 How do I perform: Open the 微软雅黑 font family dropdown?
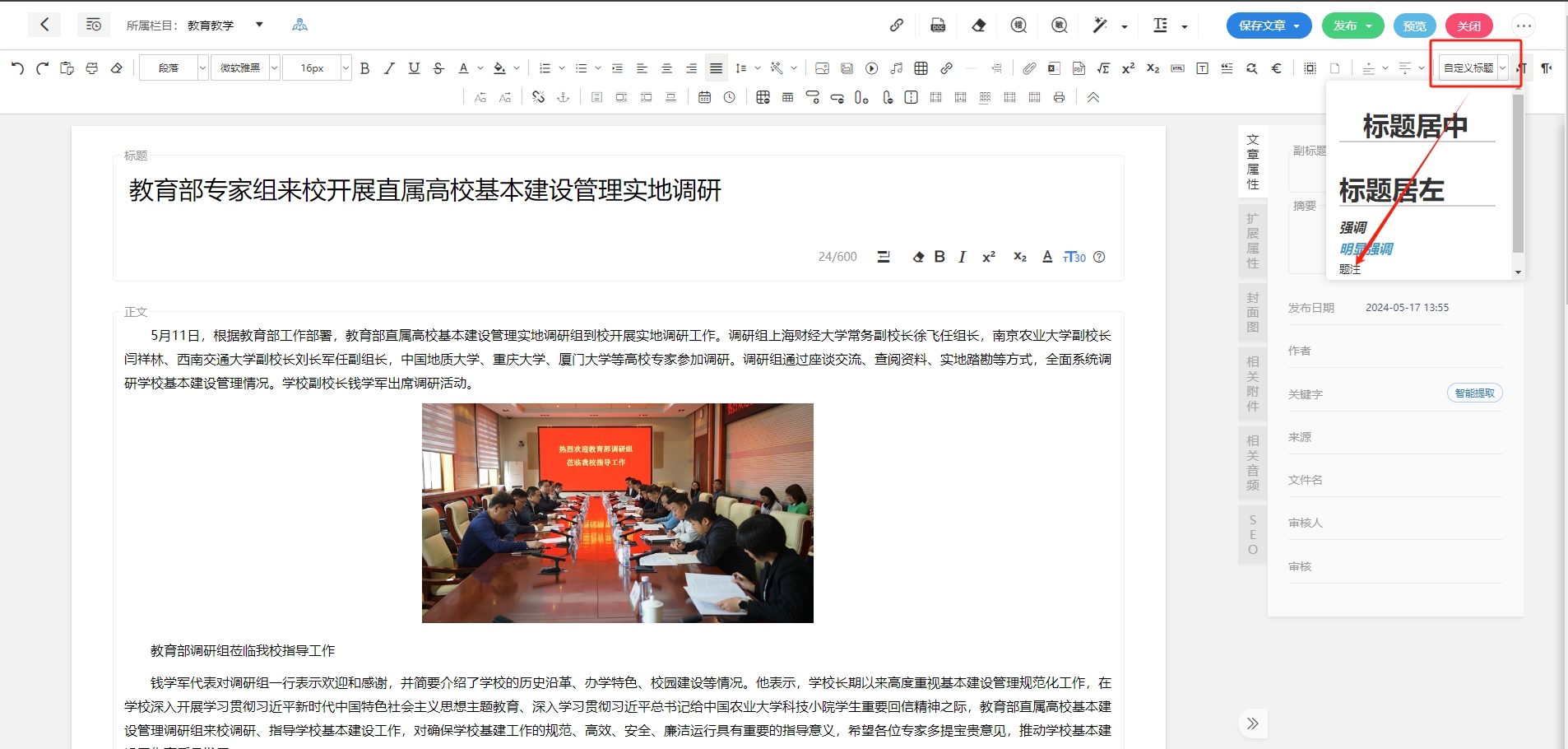click(245, 68)
